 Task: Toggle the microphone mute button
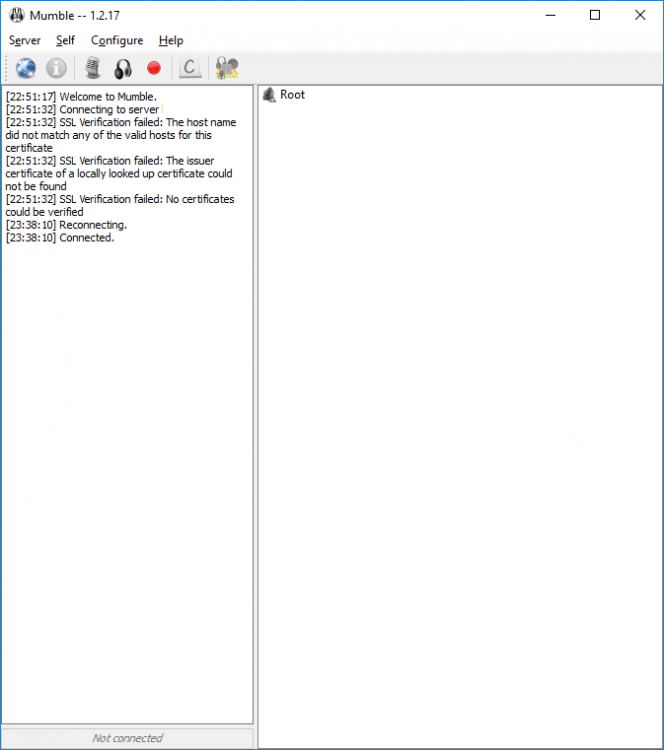(x=93, y=68)
